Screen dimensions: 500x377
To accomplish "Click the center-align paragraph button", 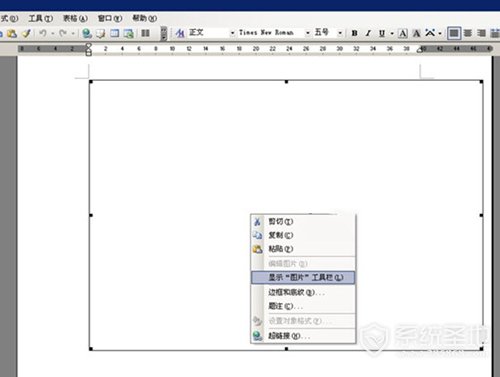I will point(468,33).
